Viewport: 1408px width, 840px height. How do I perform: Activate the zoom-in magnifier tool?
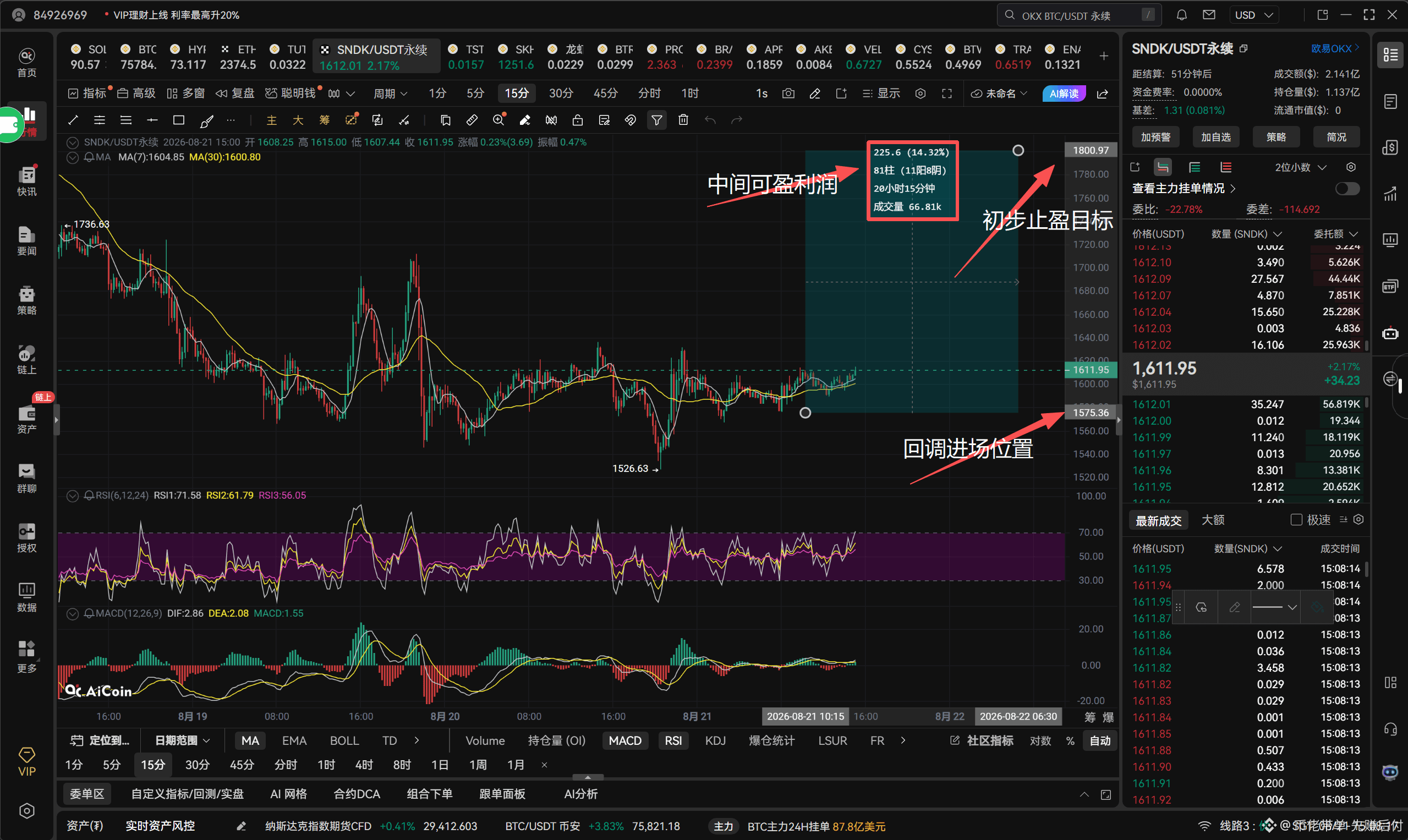pyautogui.click(x=498, y=120)
